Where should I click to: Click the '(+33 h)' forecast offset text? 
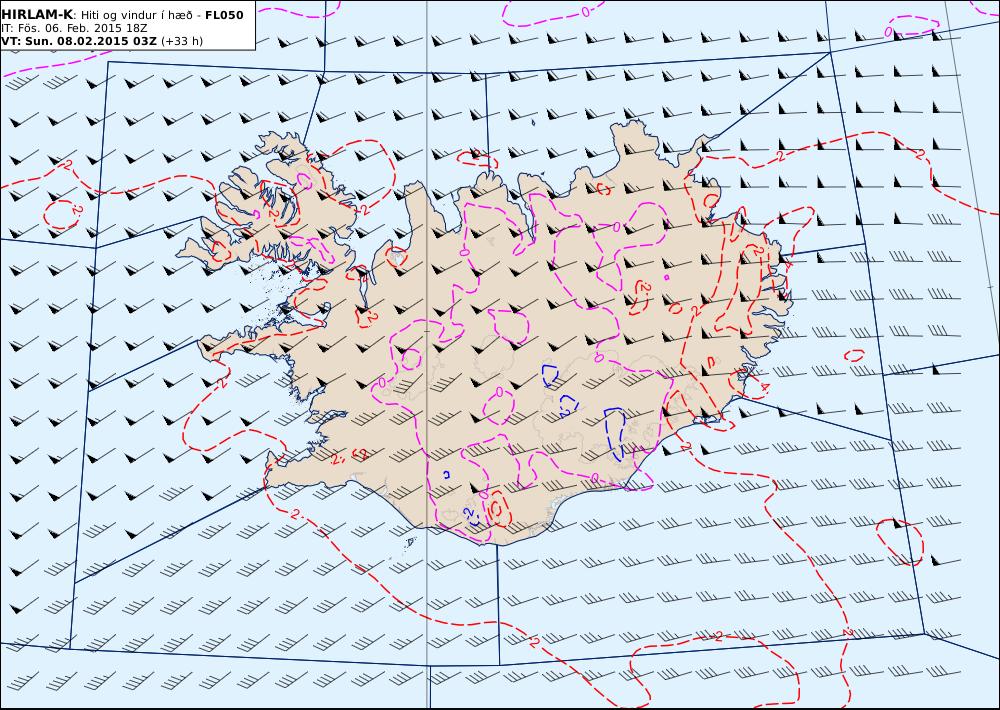tap(182, 41)
